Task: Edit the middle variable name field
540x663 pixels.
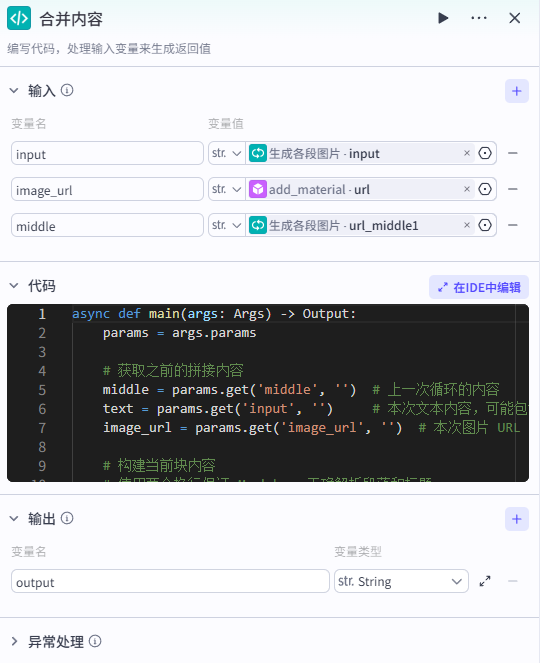Action: [x=107, y=225]
